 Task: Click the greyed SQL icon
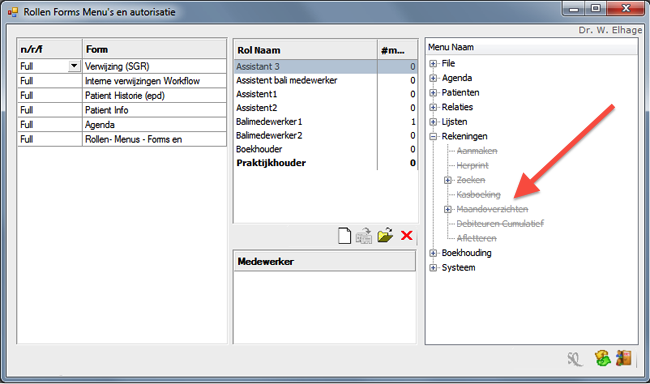(x=575, y=359)
